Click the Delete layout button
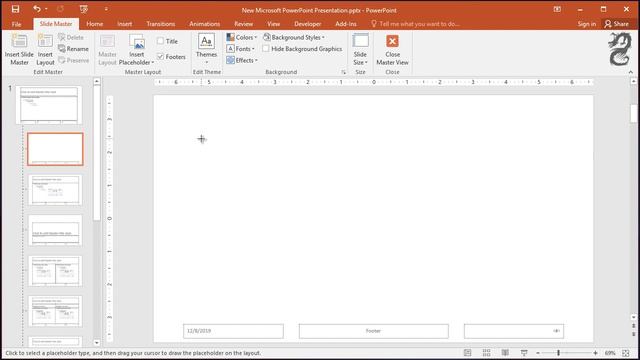Viewport: 640px width, 360px height. [x=71, y=37]
